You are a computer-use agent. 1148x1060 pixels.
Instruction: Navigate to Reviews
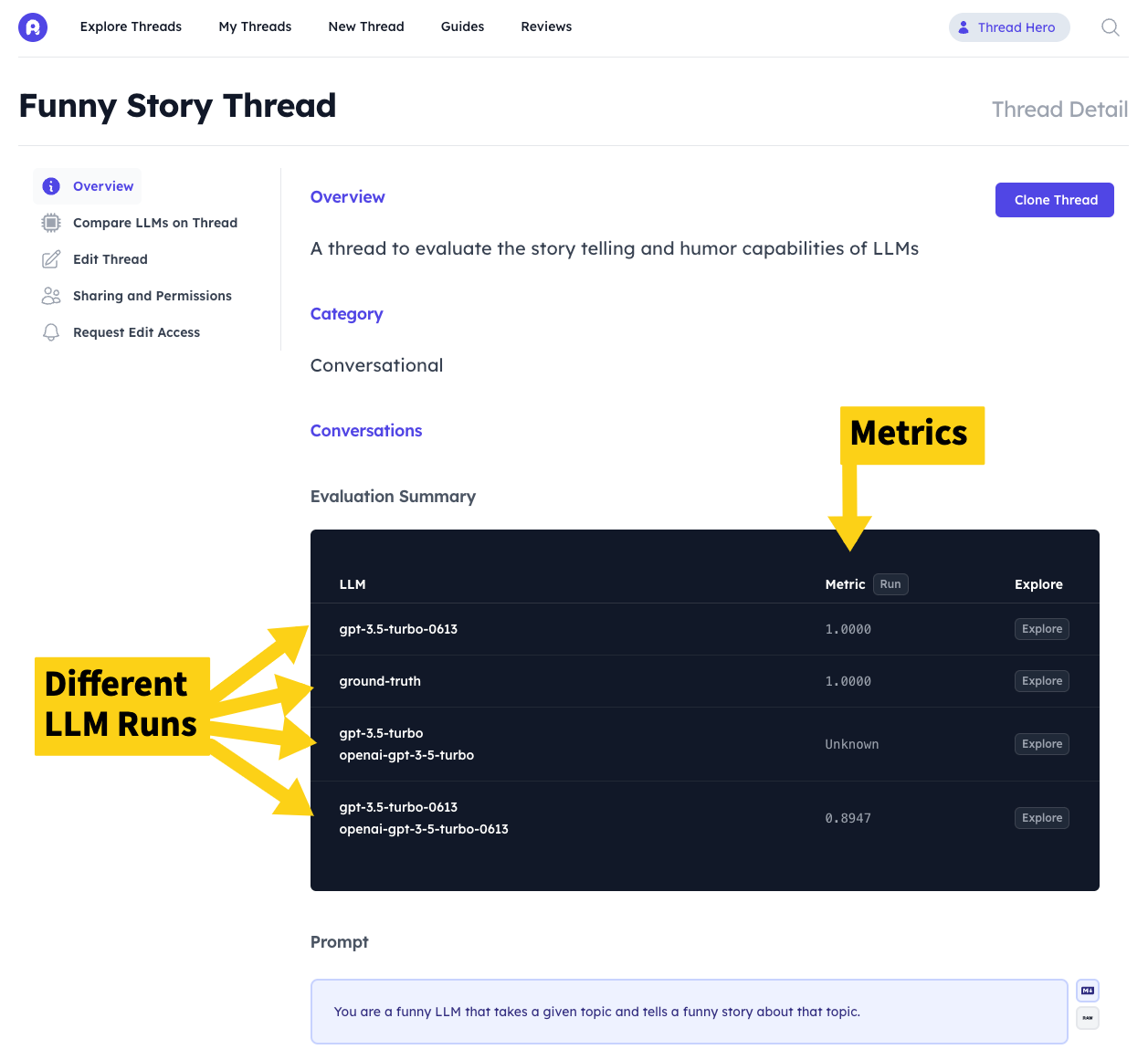pyautogui.click(x=546, y=26)
